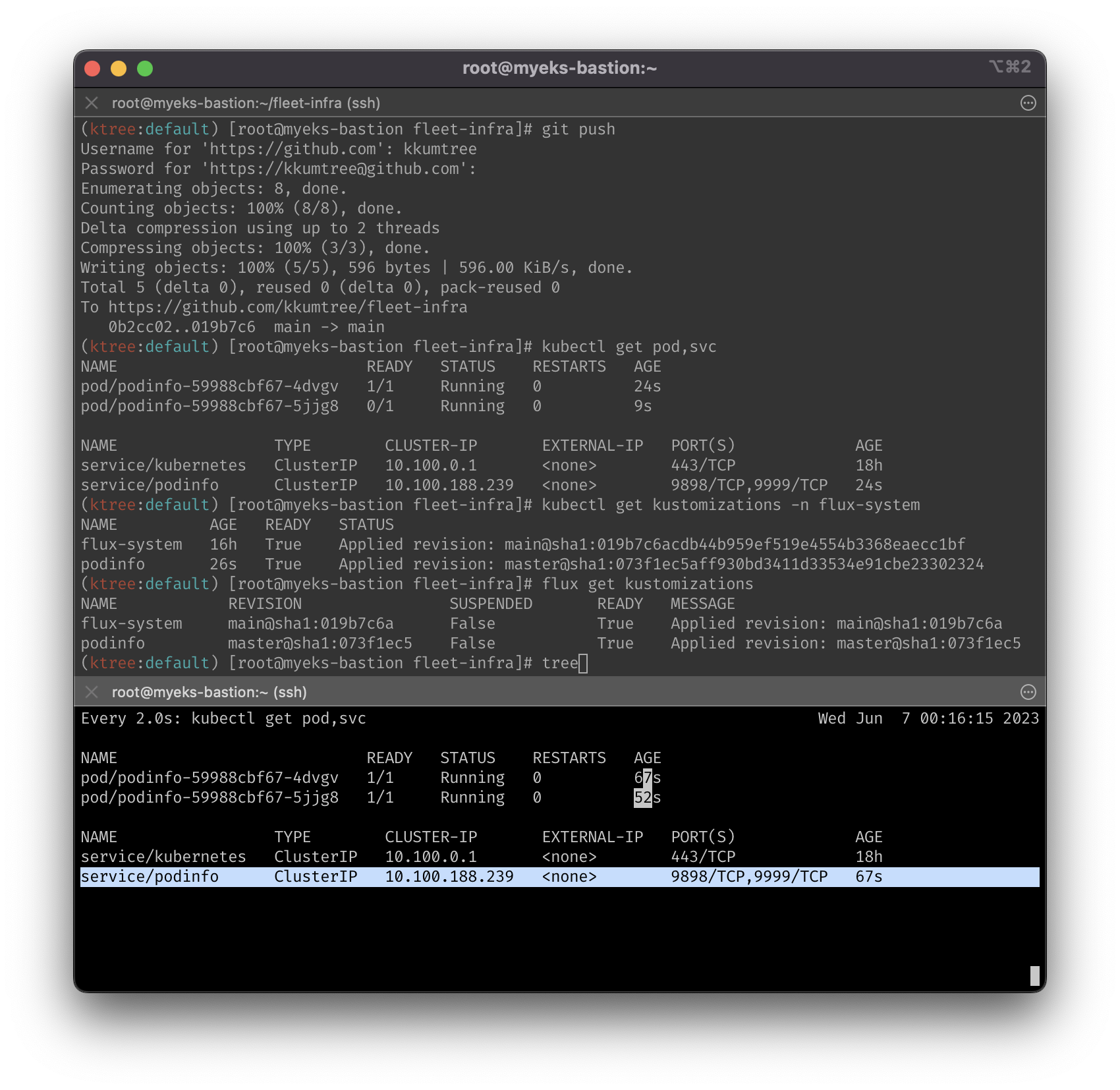Click master@sha1:073f1ec5 in REVISION column

(x=320, y=643)
